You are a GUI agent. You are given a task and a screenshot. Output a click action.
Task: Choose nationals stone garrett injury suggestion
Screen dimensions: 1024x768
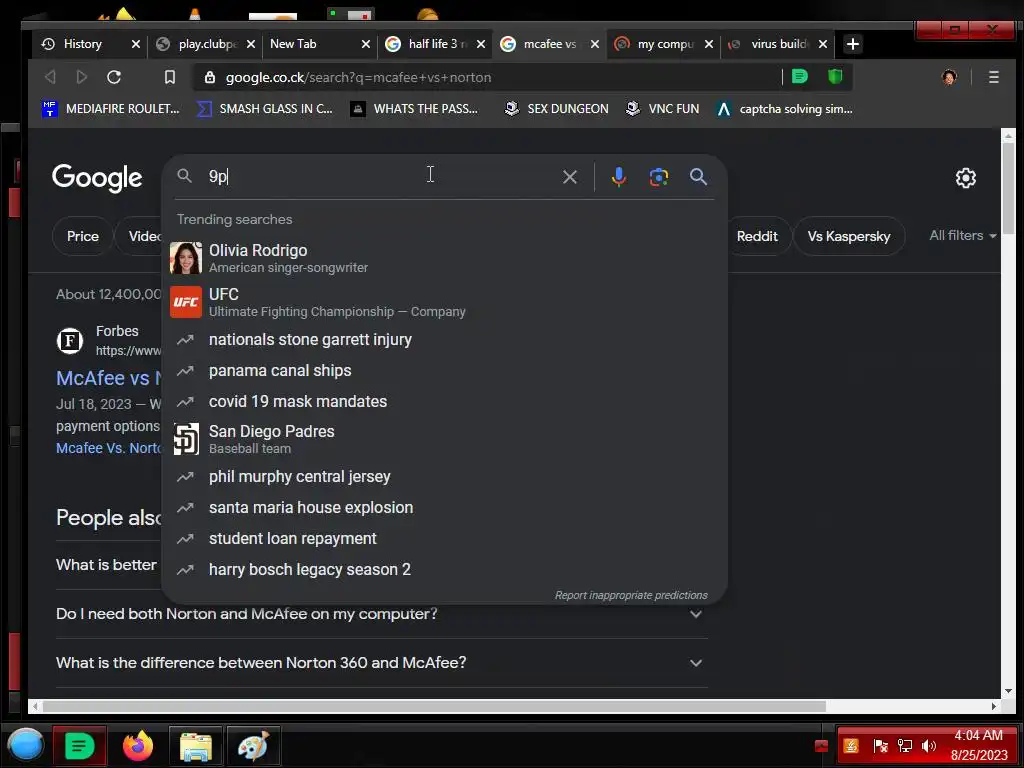pyautogui.click(x=444, y=340)
